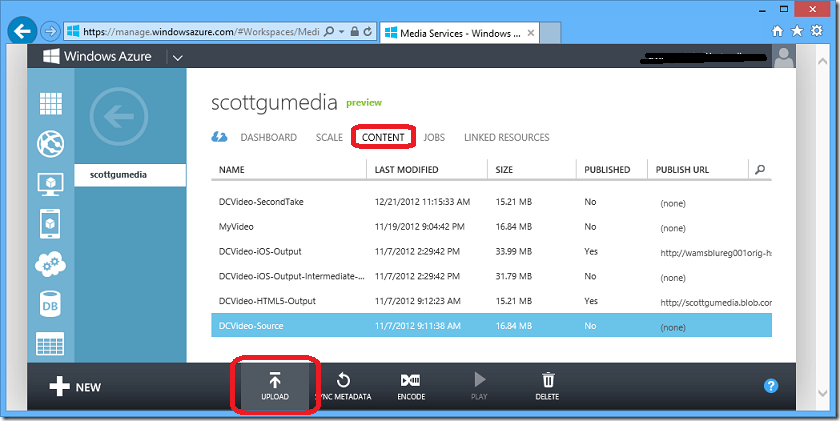The height and width of the screenshot is (421, 840).
Task: Select the DCVideo-SecondTake row
Action: [491, 202]
